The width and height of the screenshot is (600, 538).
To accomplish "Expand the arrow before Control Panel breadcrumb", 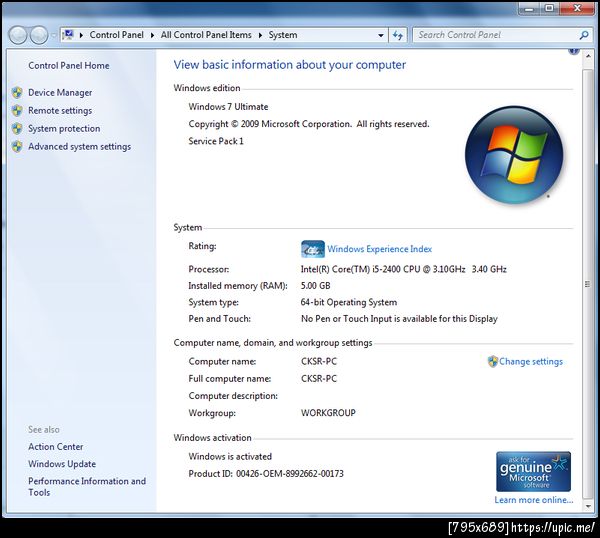I will 81,35.
